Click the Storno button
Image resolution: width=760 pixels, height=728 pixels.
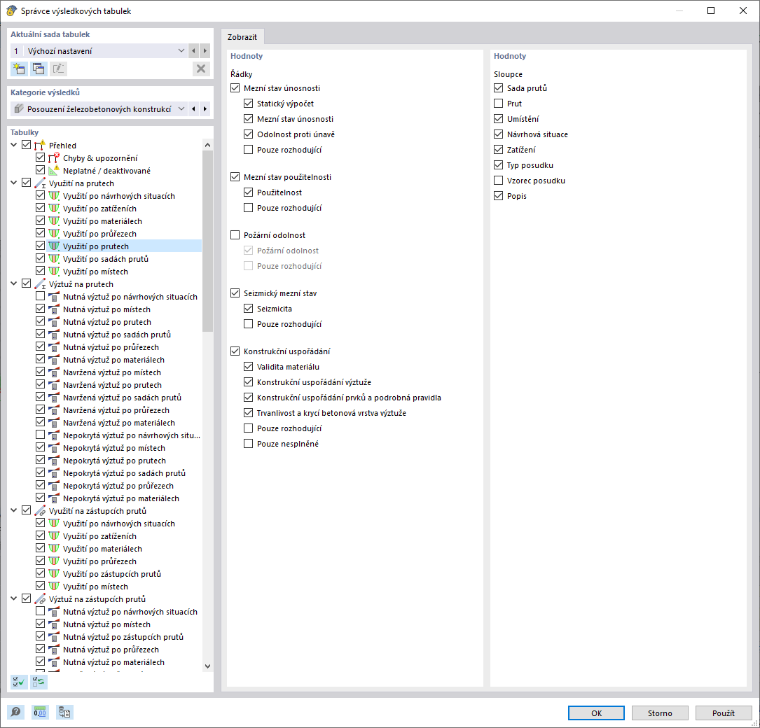pos(660,712)
